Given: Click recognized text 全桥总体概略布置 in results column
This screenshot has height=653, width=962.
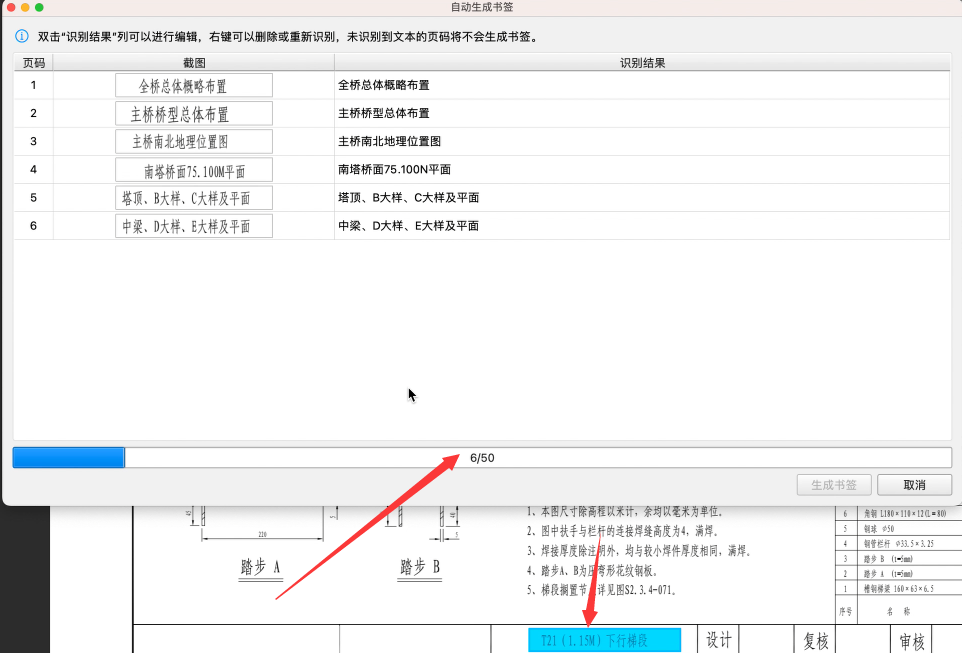Looking at the screenshot, I should pyautogui.click(x=384, y=86).
